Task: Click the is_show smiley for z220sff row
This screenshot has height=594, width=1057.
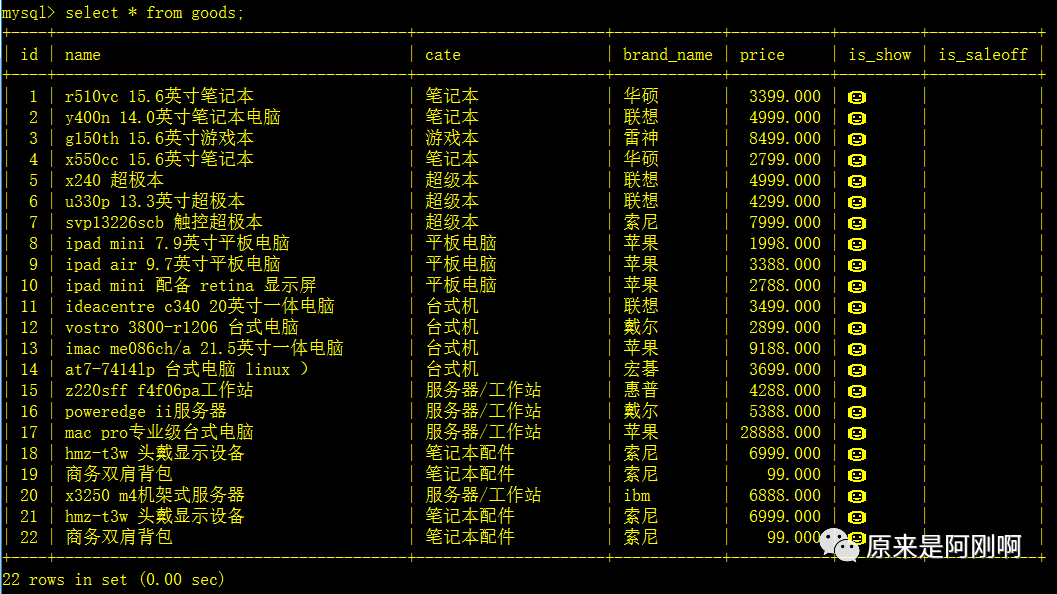Action: click(x=857, y=391)
